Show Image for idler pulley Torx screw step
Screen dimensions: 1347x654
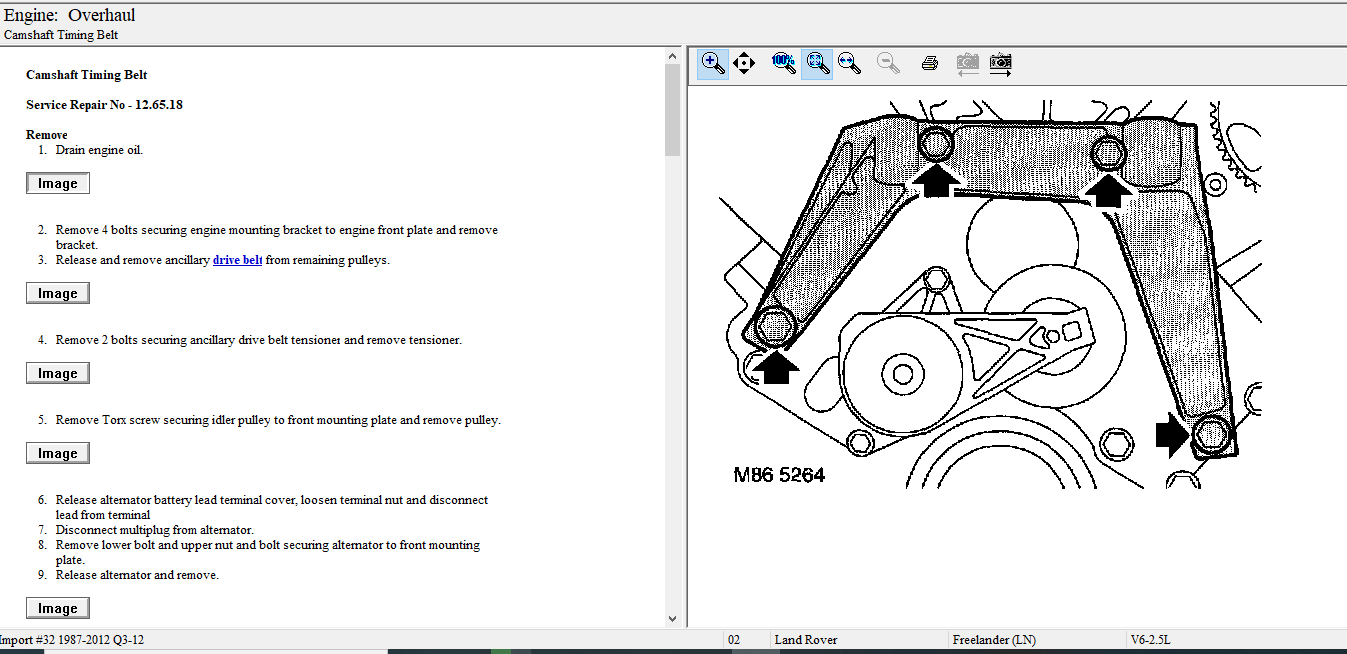pyautogui.click(x=58, y=453)
